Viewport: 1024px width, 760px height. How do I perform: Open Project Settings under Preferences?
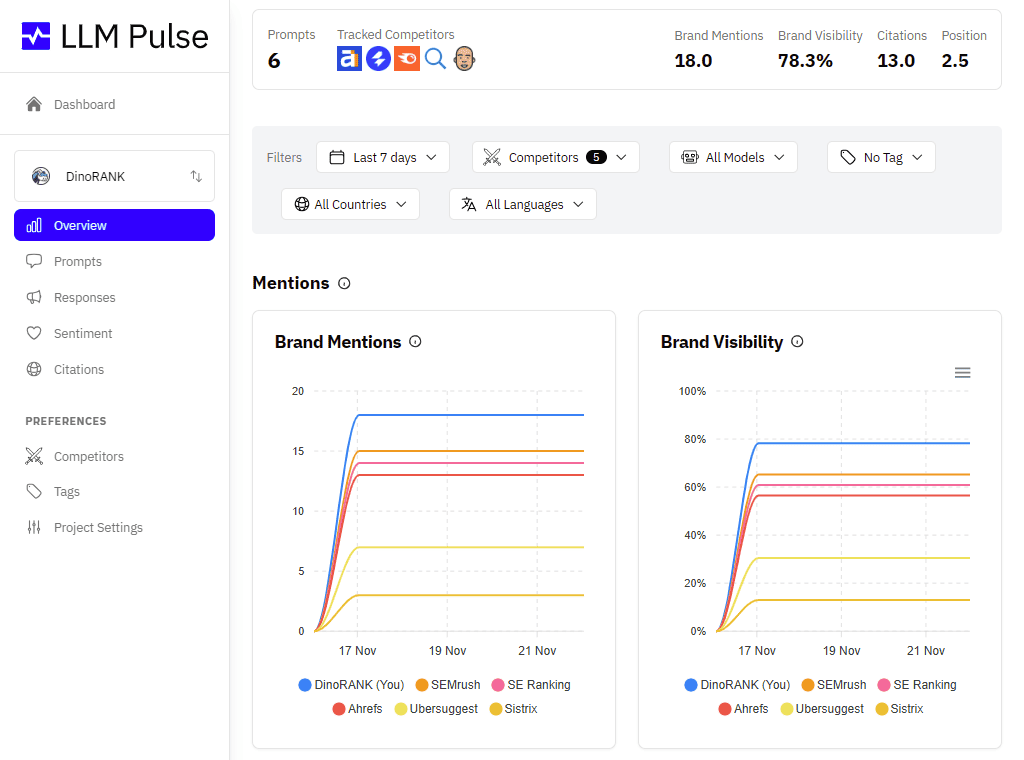[97, 527]
